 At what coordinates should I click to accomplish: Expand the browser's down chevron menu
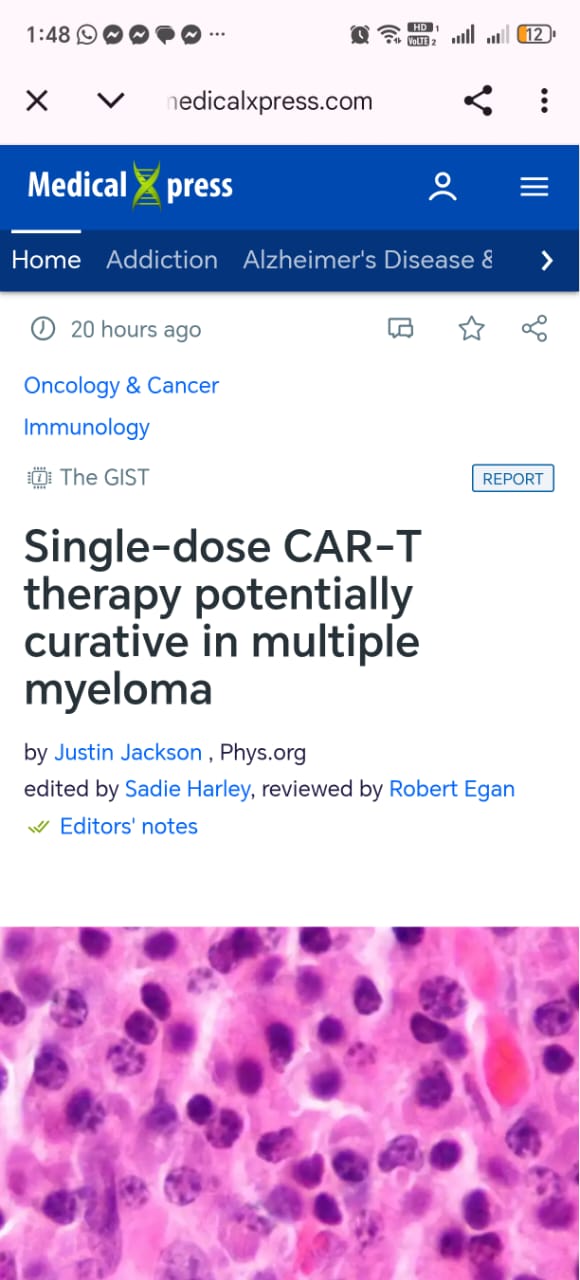[x=111, y=101]
